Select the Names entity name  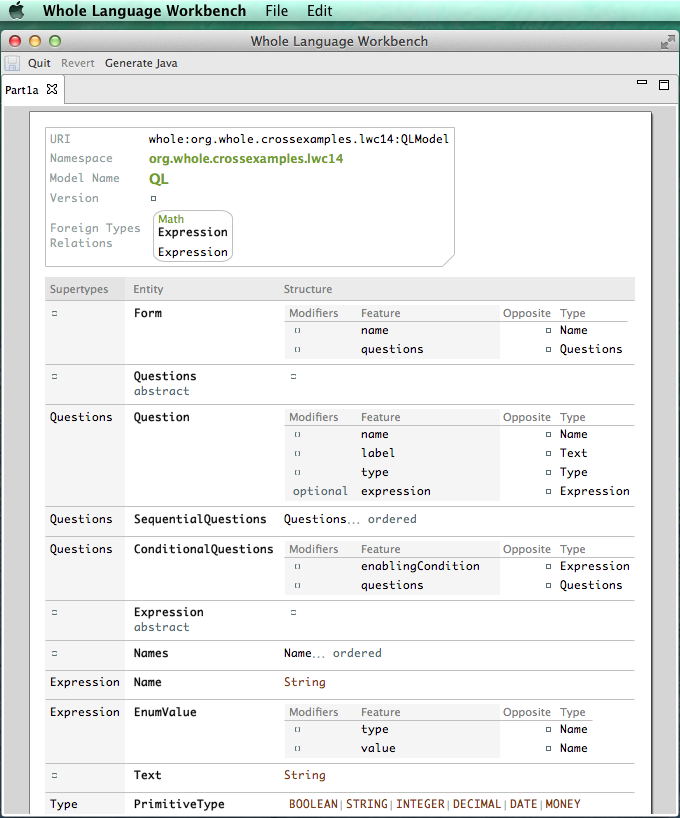(151, 653)
